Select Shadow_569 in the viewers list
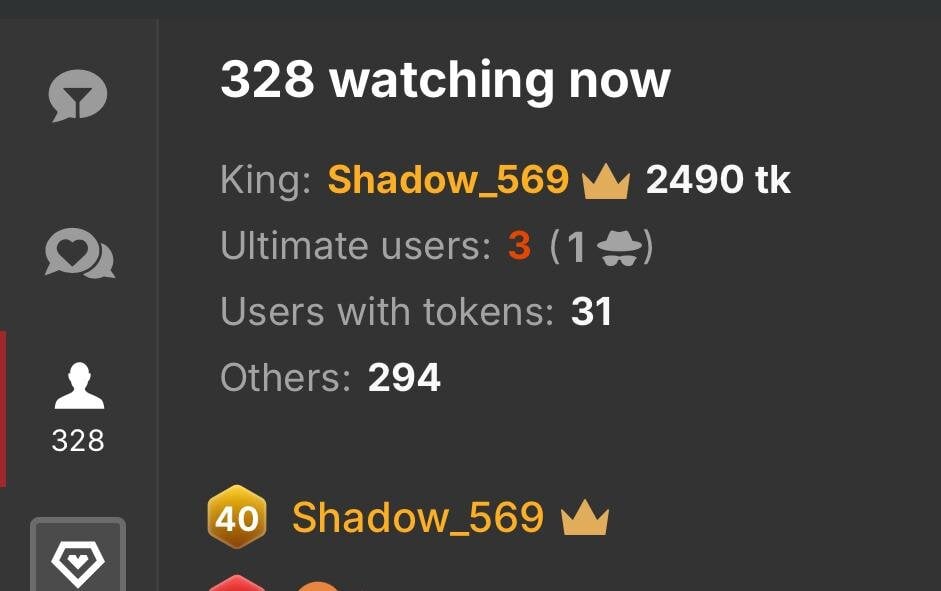This screenshot has width=941, height=591. coord(418,517)
